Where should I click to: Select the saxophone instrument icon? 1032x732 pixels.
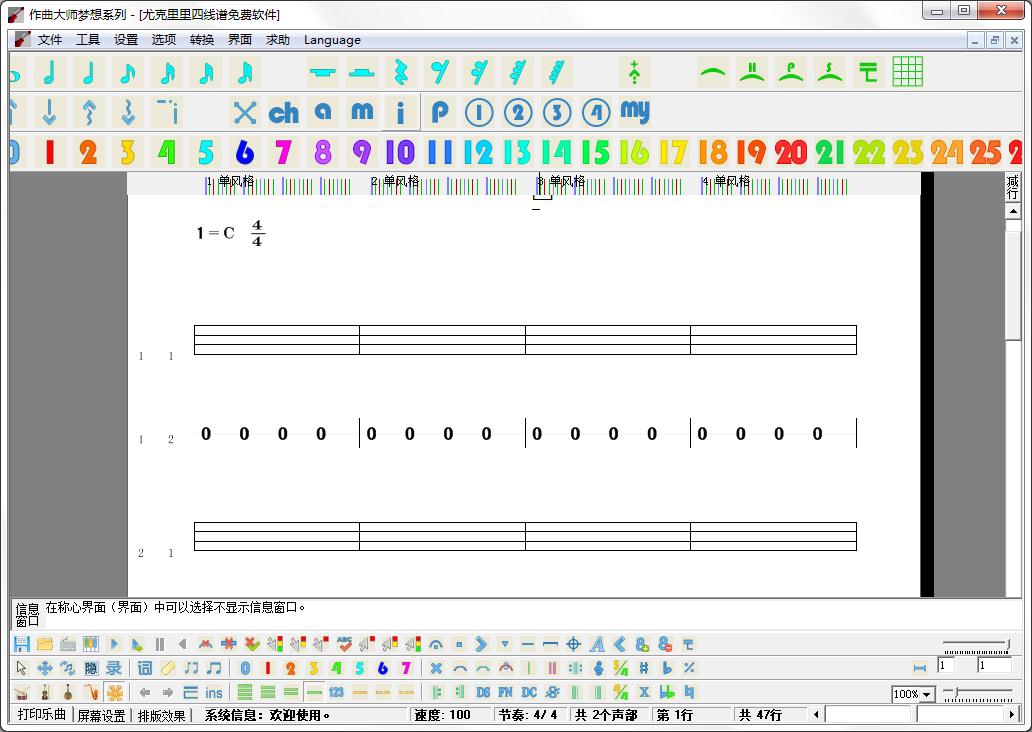91,692
